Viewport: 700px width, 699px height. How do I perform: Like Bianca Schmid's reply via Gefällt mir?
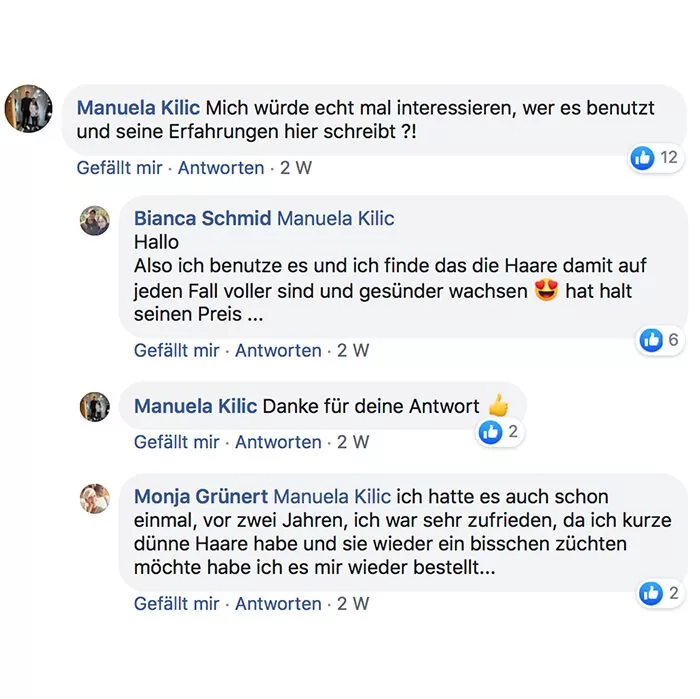point(177,351)
